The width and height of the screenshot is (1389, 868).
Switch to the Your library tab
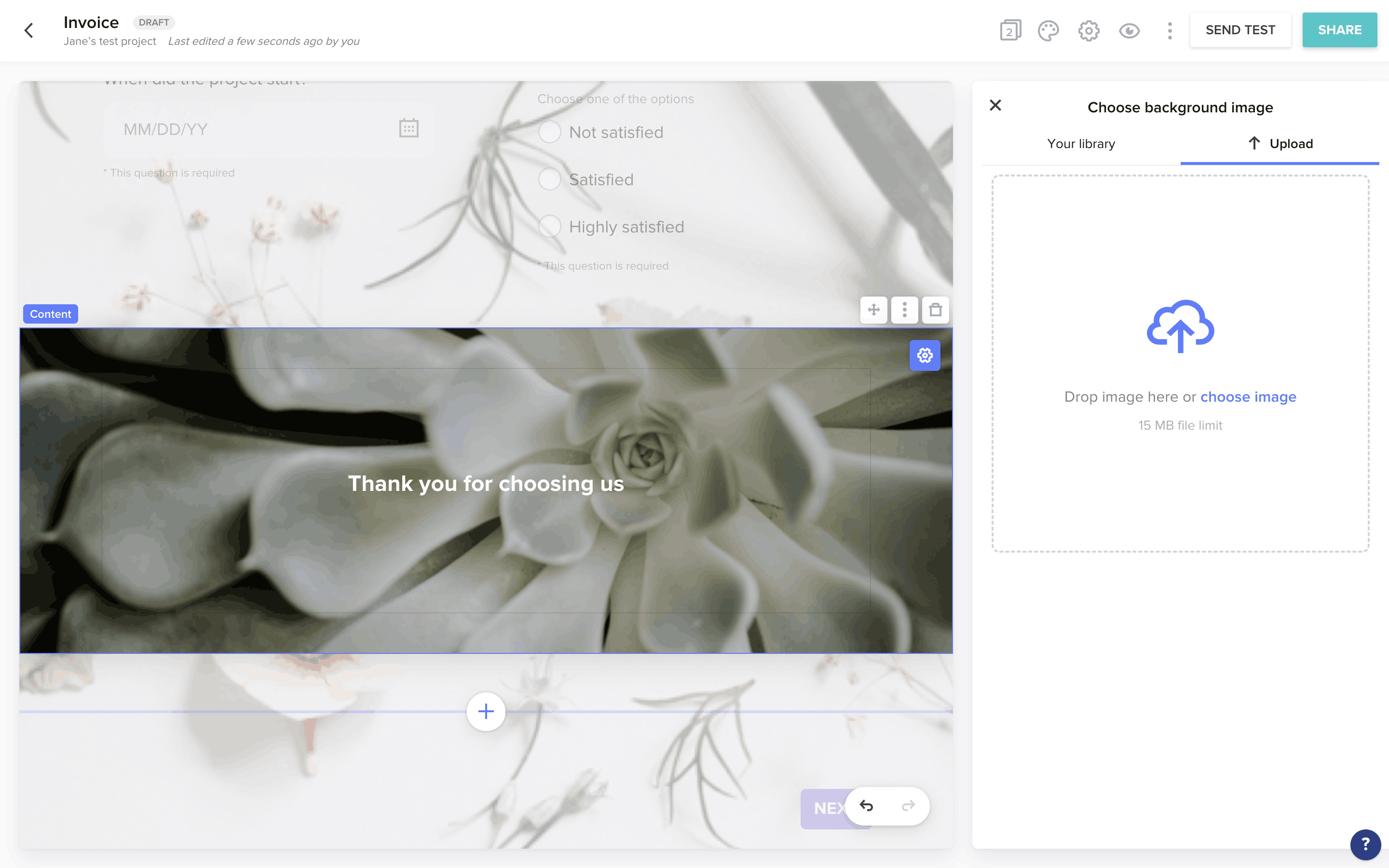pos(1081,144)
